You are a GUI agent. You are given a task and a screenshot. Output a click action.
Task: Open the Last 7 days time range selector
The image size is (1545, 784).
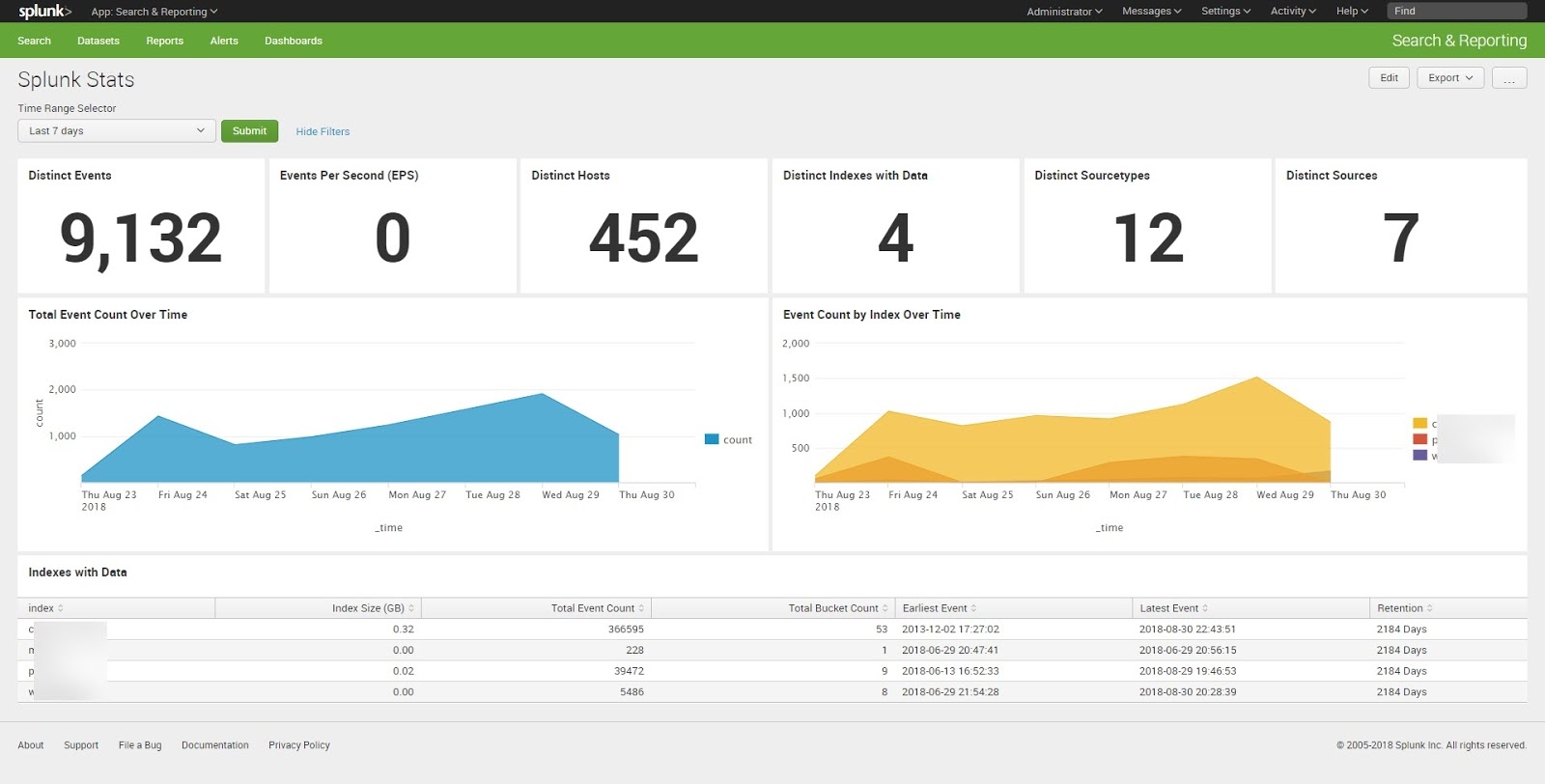click(x=116, y=131)
